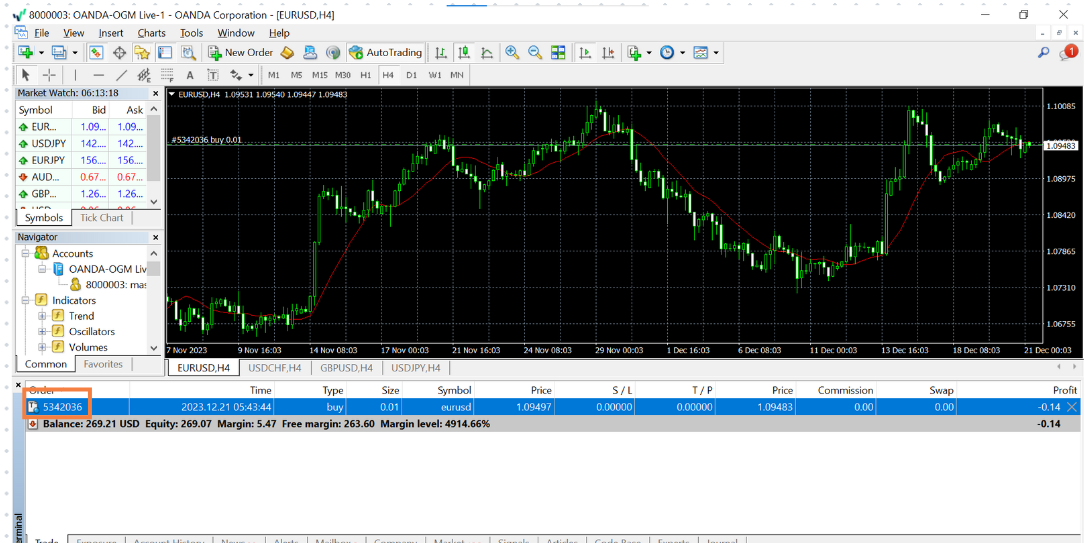Switch to the USDCHF,H4 chart tab
Image resolution: width=1085 pixels, height=543 pixels.
click(x=275, y=368)
